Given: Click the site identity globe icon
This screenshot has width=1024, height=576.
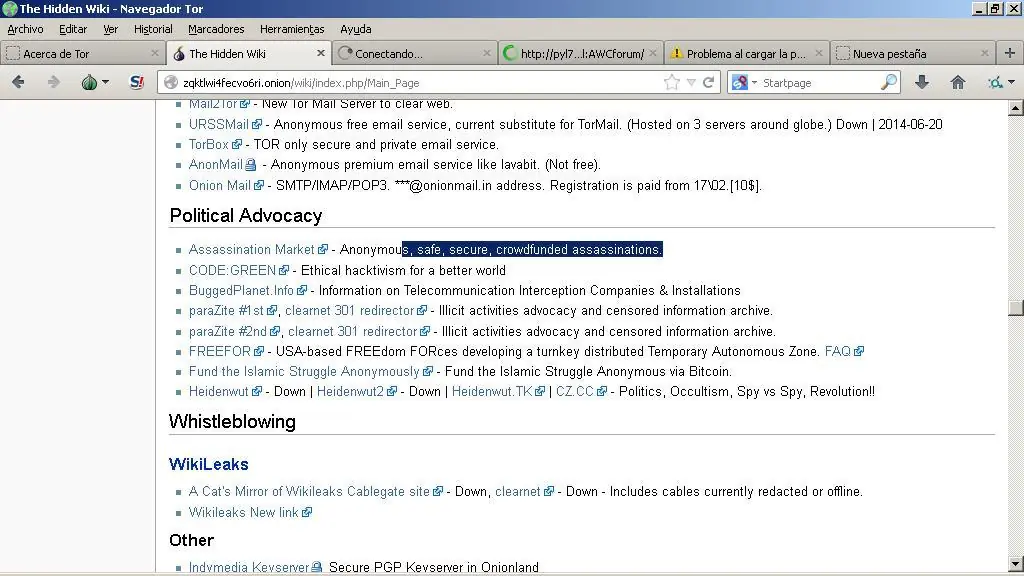Looking at the screenshot, I should 171,82.
